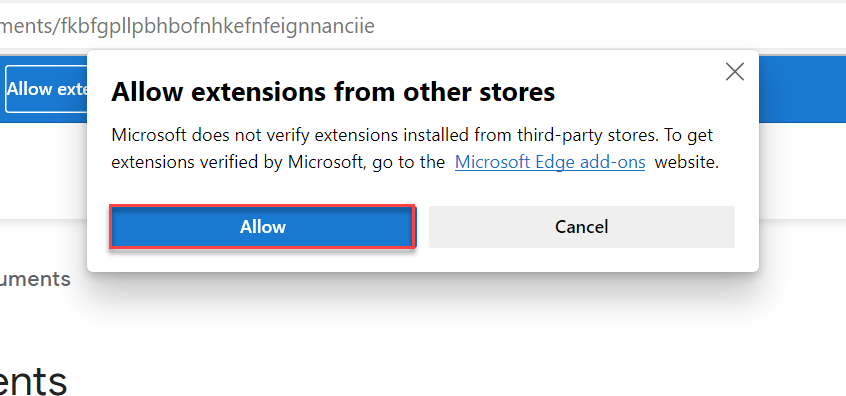Click the partially hidden 'Allow exte' banner button
This screenshot has height=396, width=846.
(46, 89)
